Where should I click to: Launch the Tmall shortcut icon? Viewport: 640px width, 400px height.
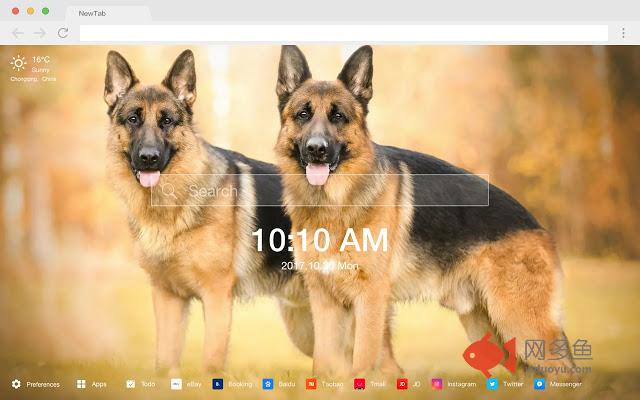click(360, 384)
